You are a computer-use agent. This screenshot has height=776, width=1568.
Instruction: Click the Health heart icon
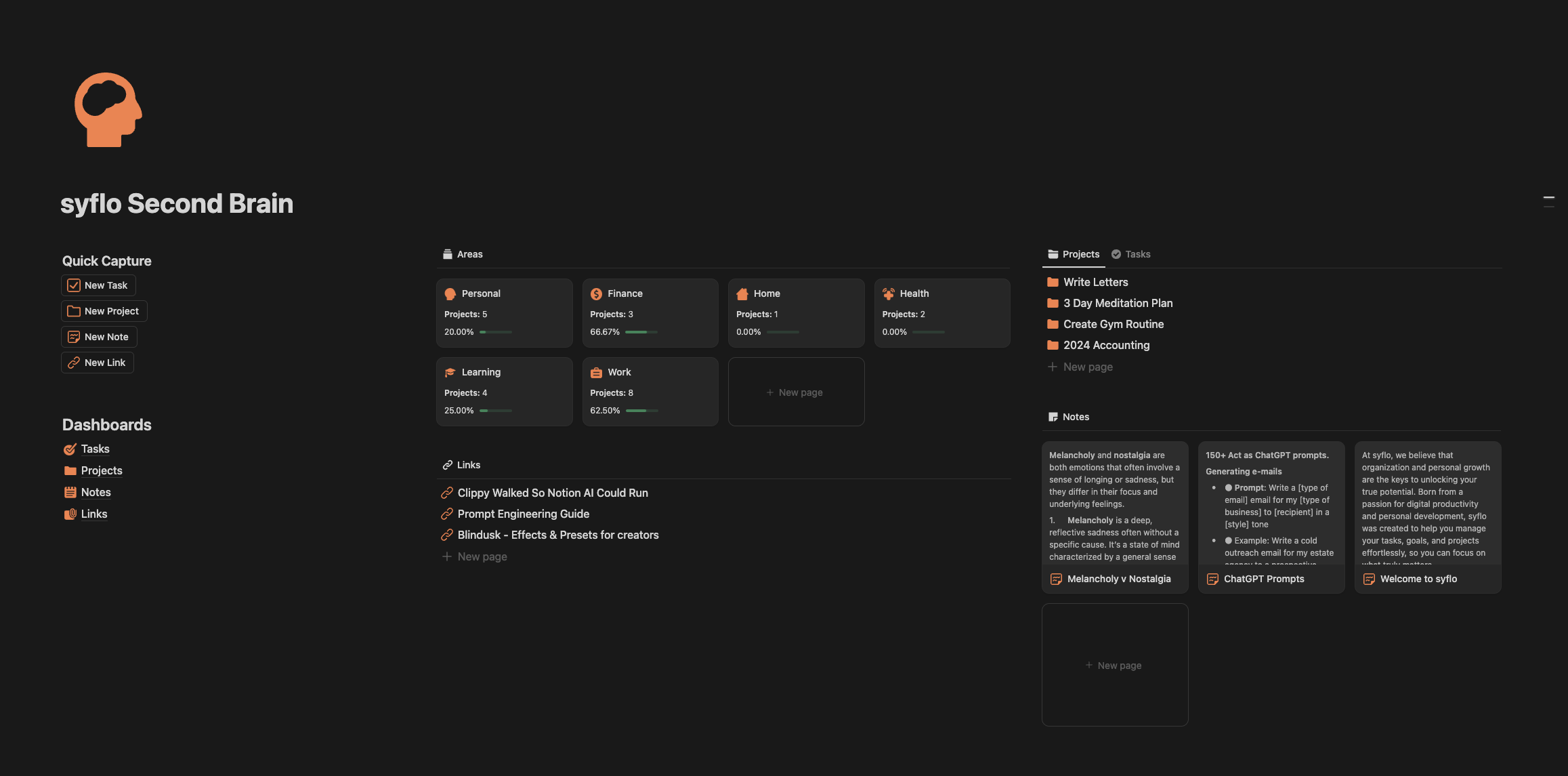point(888,294)
